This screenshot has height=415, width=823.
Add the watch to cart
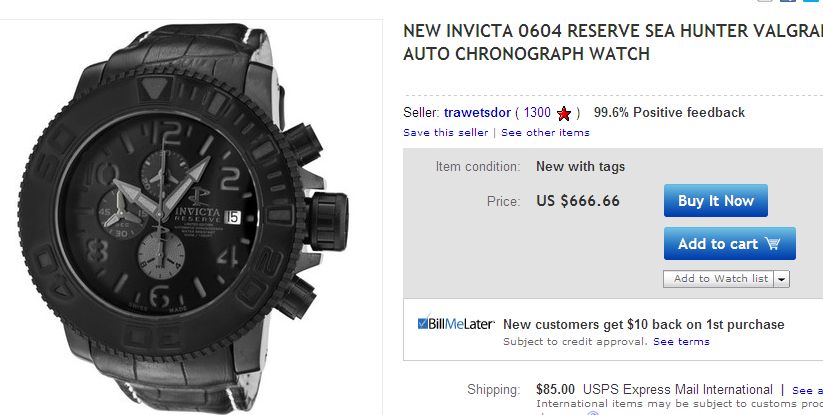tap(729, 243)
